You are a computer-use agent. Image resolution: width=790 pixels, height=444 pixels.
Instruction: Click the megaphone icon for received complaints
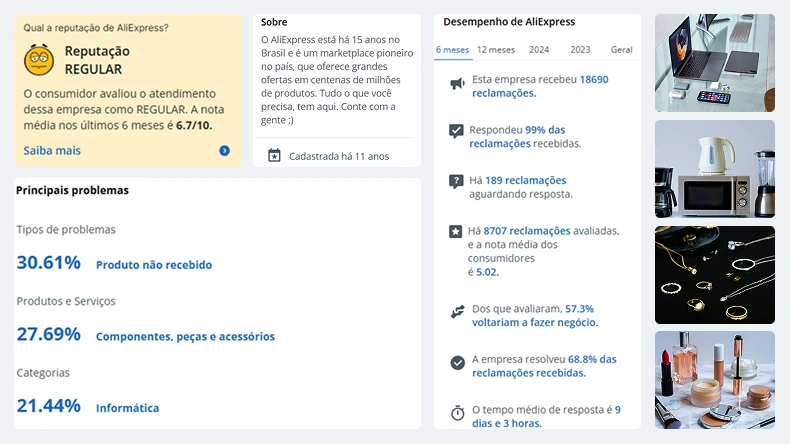click(x=457, y=84)
